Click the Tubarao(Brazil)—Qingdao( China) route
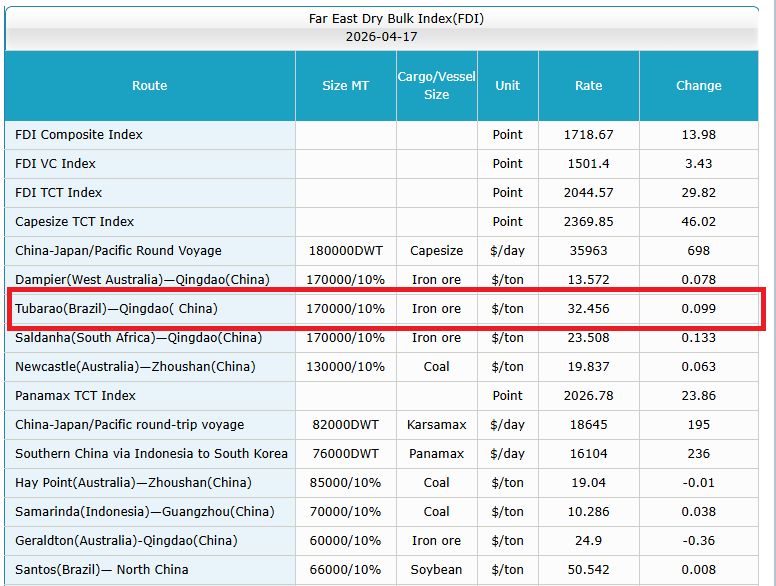Screen dimensions: 776x586 (116, 309)
